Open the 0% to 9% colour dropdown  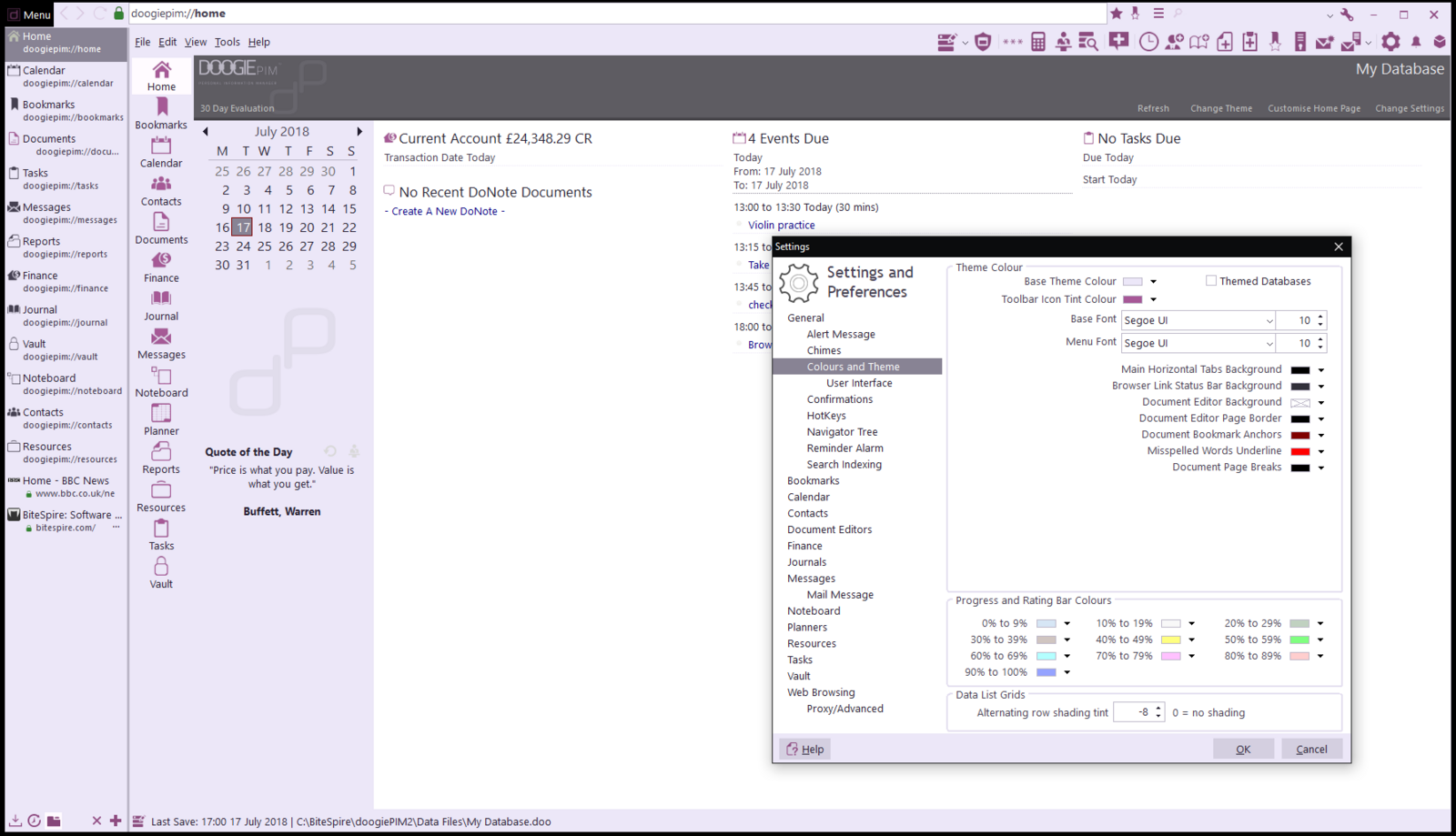coord(1067,624)
